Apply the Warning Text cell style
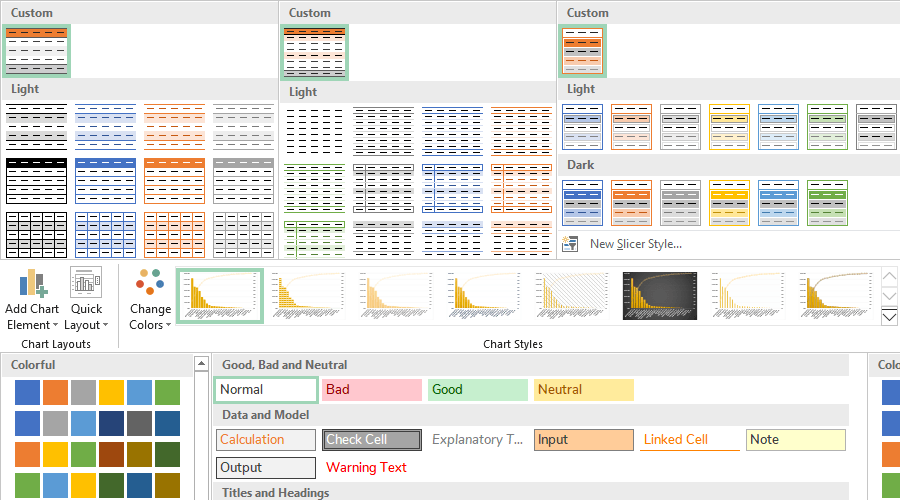This screenshot has width=900, height=500. point(371,468)
